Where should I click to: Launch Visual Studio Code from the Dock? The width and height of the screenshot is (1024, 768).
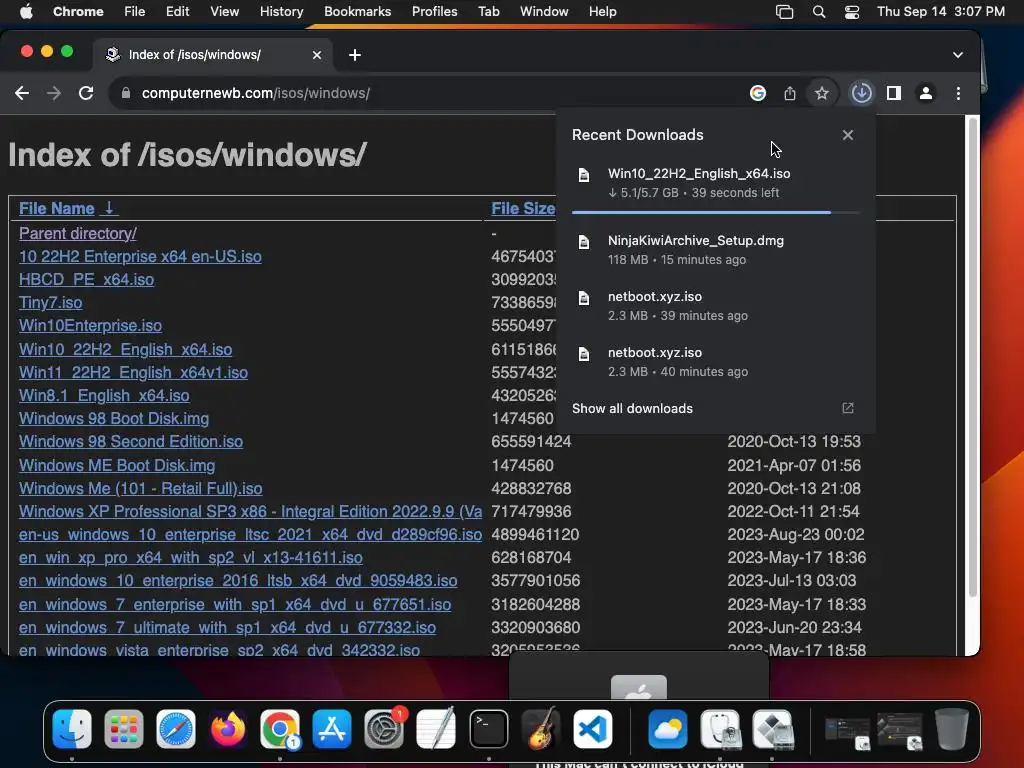[593, 729]
